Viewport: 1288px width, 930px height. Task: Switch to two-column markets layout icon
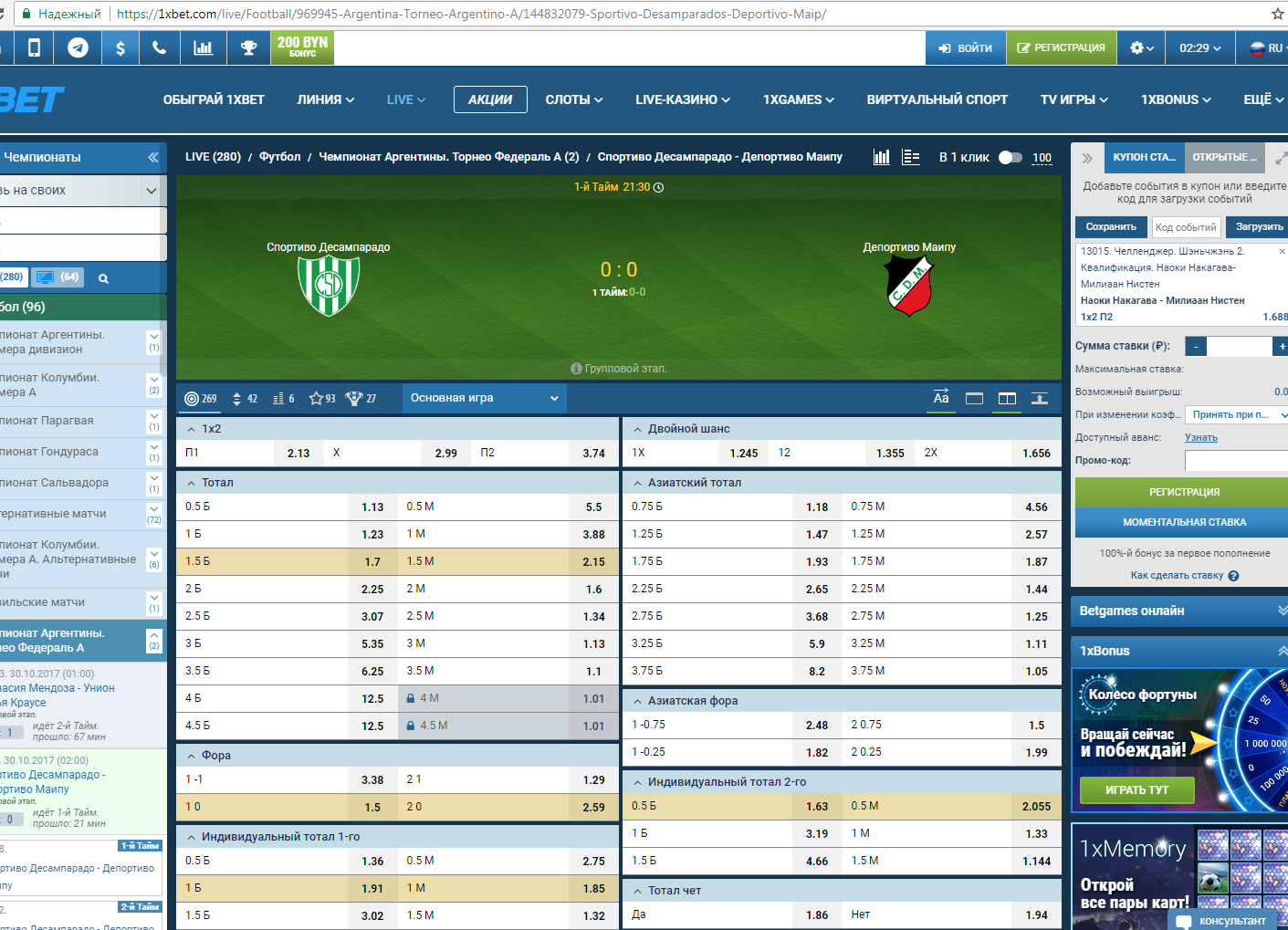tap(1007, 399)
